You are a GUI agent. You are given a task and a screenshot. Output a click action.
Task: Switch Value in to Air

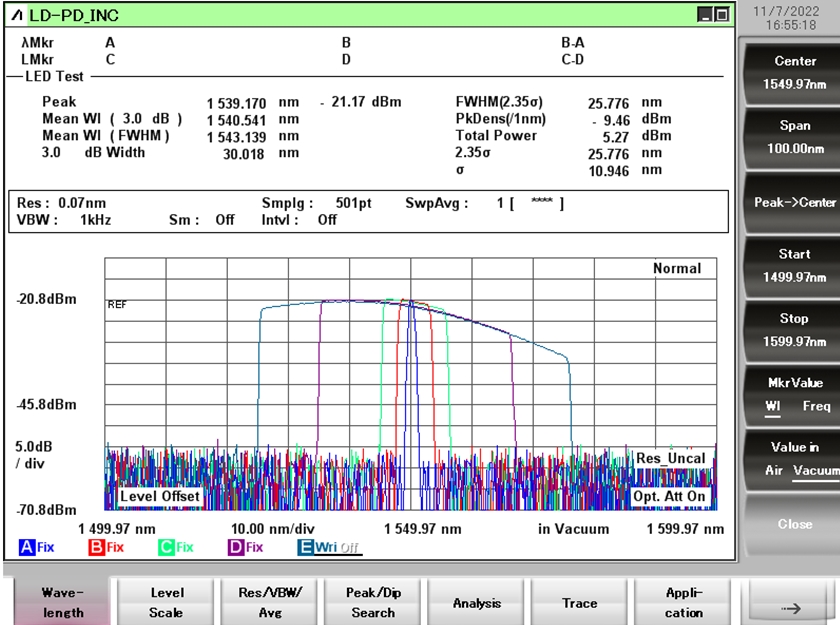coord(775,470)
